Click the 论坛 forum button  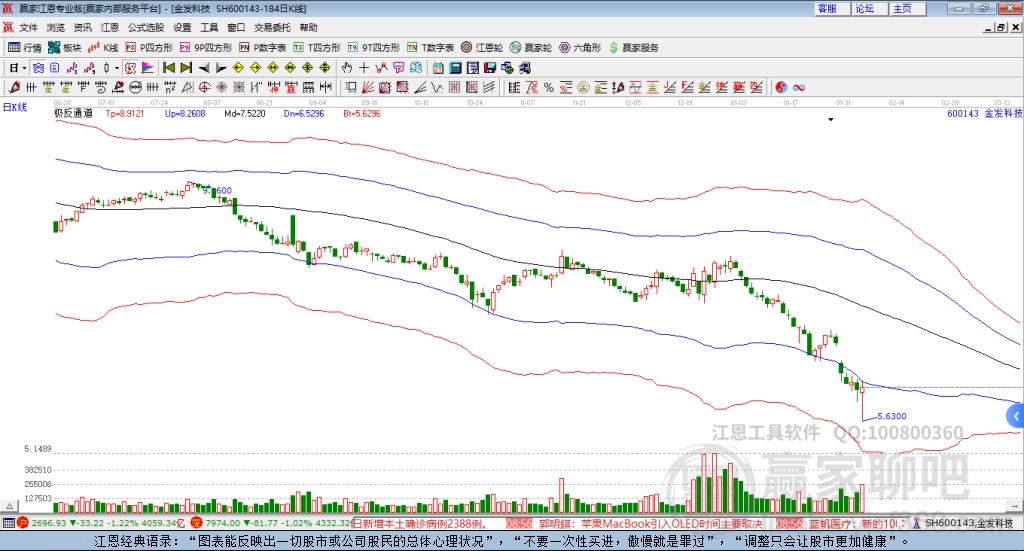coord(869,8)
